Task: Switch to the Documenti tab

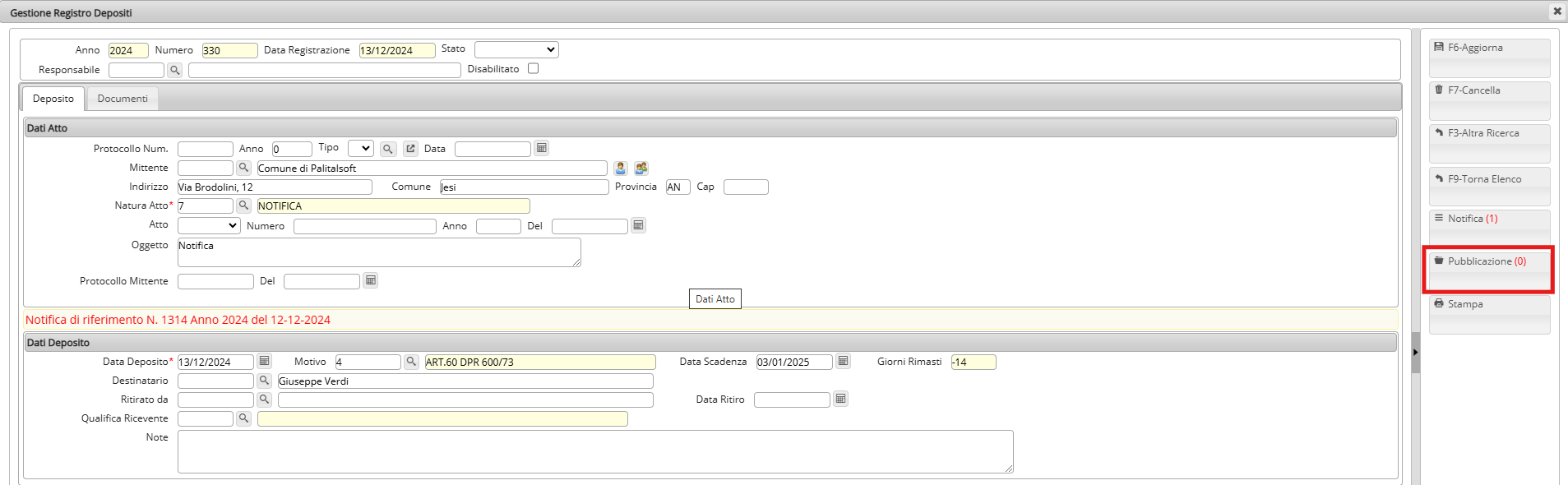Action: [x=123, y=99]
